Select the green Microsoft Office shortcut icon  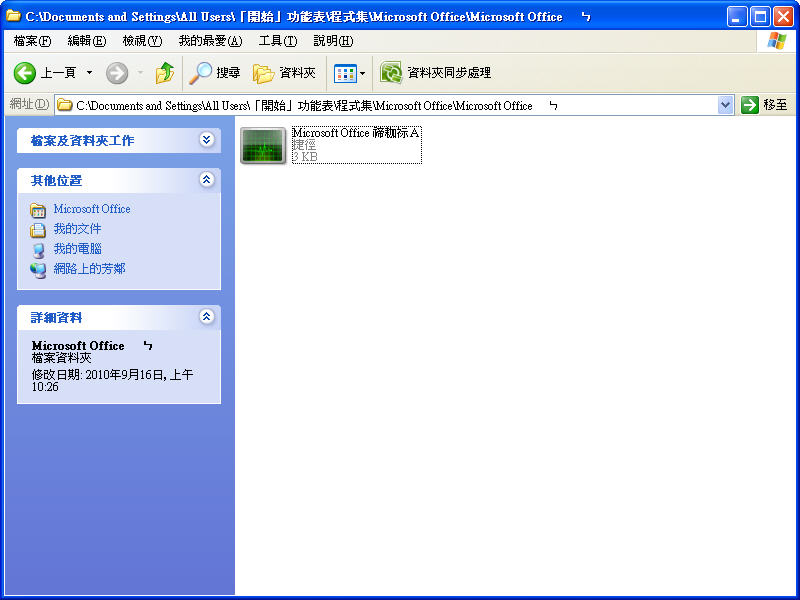click(x=263, y=145)
